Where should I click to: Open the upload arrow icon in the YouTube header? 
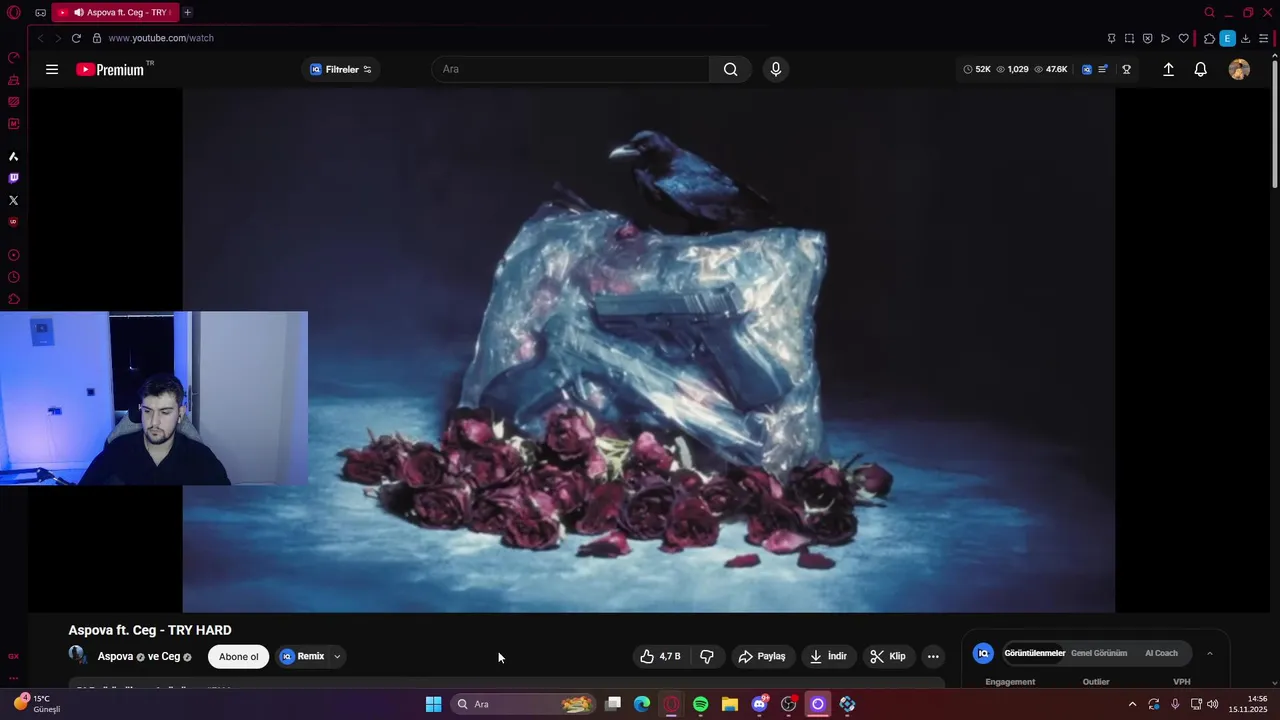pyautogui.click(x=1168, y=69)
